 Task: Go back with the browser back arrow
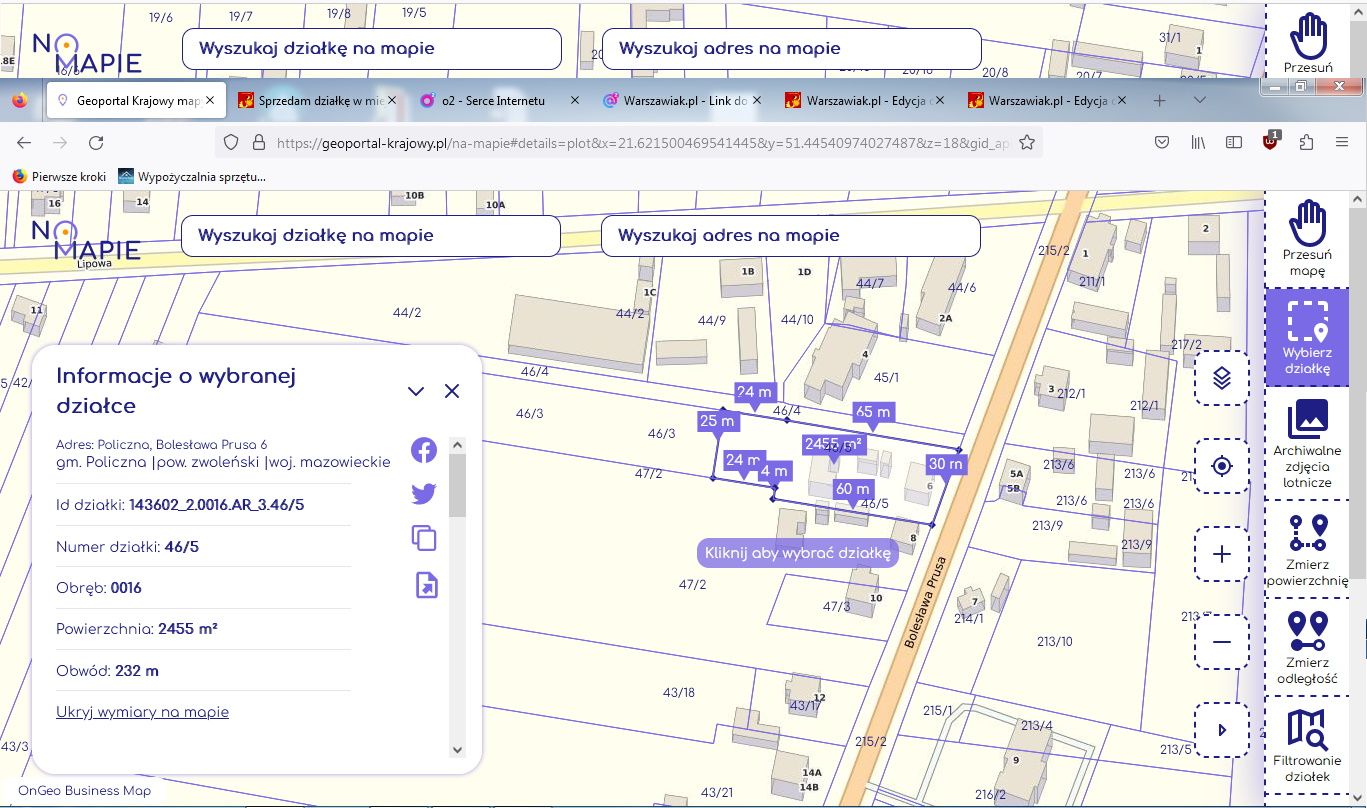pyautogui.click(x=24, y=143)
